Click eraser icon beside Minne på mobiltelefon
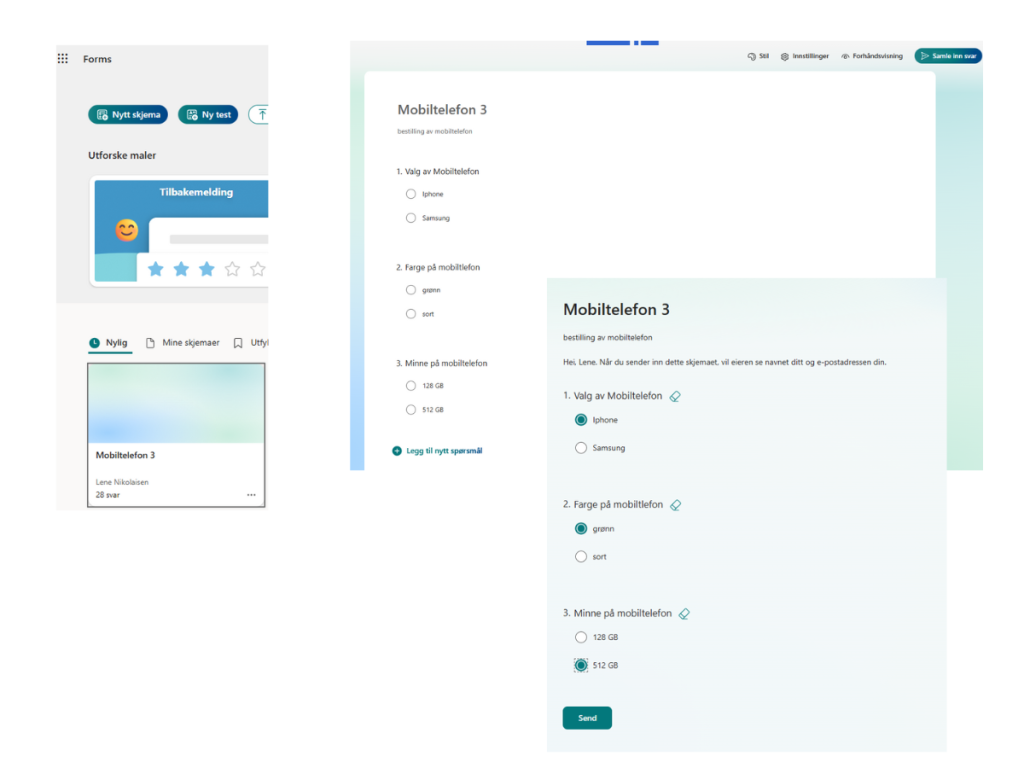Image resolution: width=1024 pixels, height=768 pixels. tap(684, 614)
